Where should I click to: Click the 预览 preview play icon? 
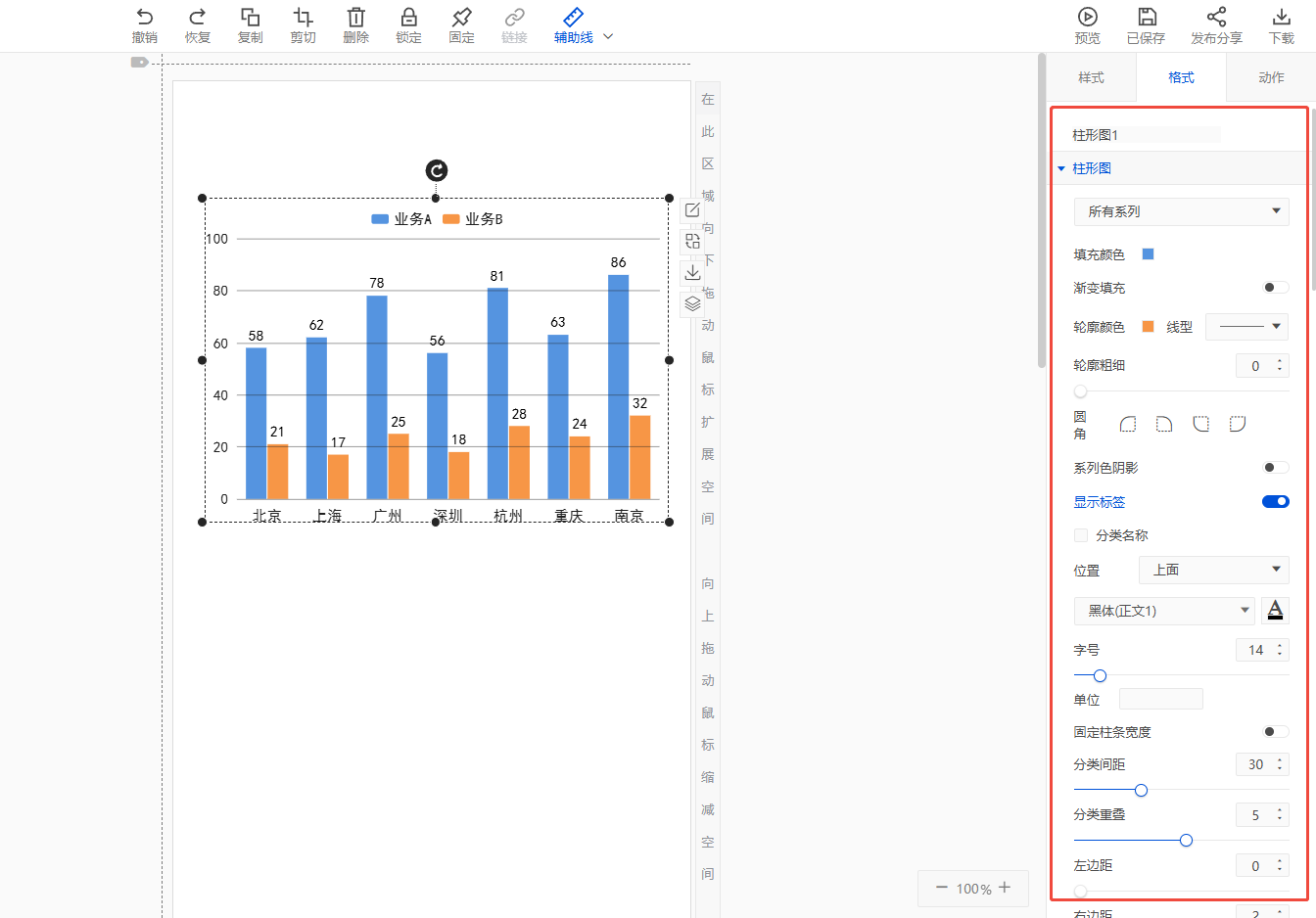[x=1088, y=17]
